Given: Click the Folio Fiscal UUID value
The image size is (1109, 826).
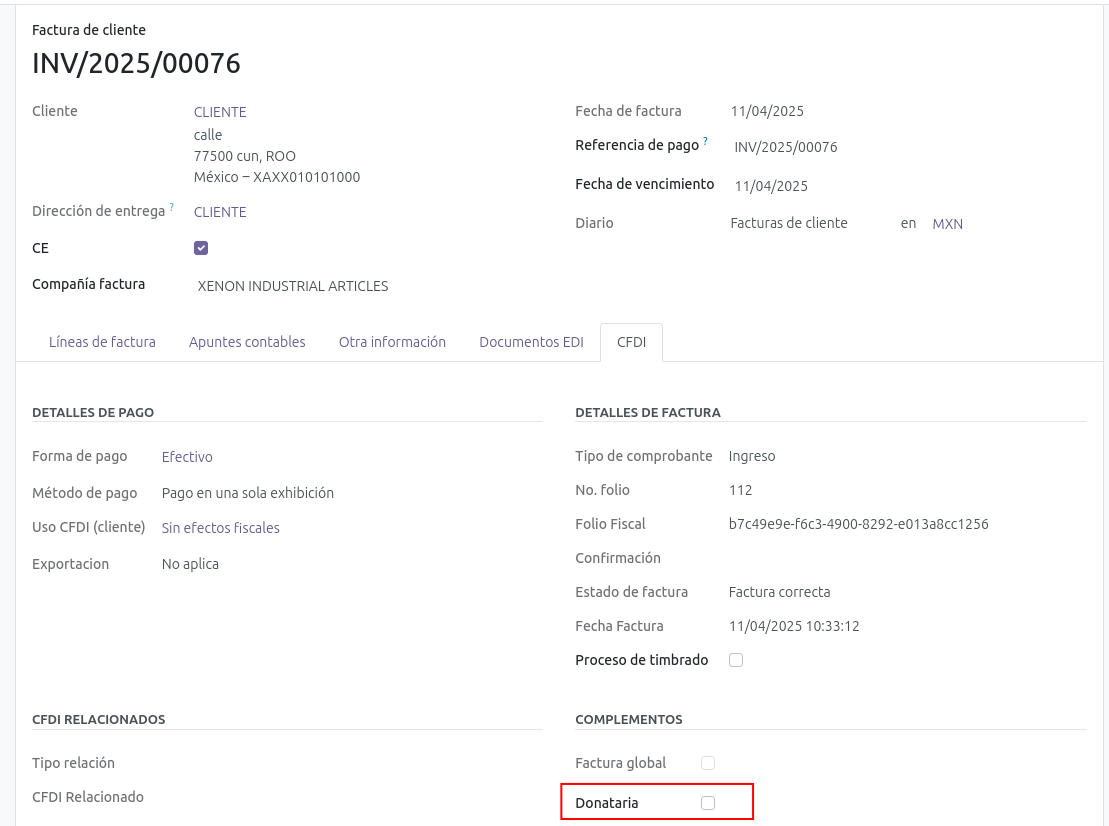Looking at the screenshot, I should (x=858, y=524).
